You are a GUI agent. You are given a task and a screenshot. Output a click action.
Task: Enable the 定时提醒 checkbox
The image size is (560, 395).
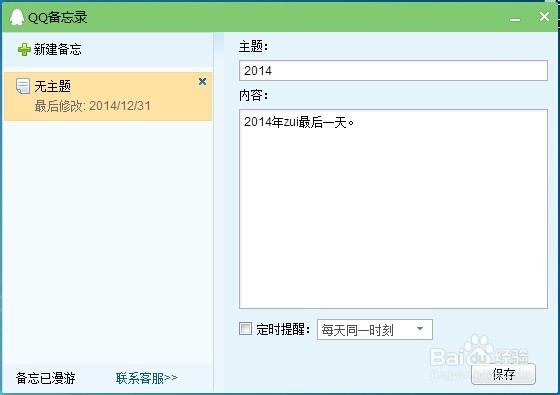(x=245, y=329)
